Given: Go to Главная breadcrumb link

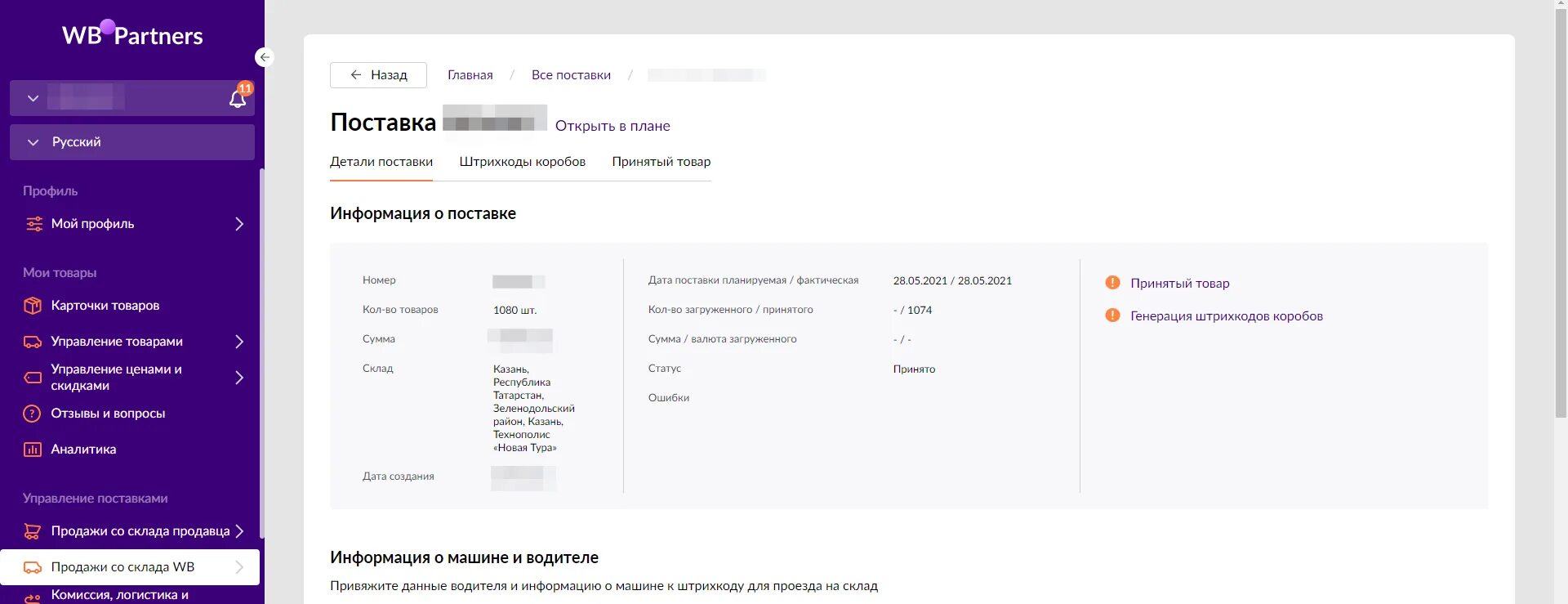Looking at the screenshot, I should click(x=470, y=75).
